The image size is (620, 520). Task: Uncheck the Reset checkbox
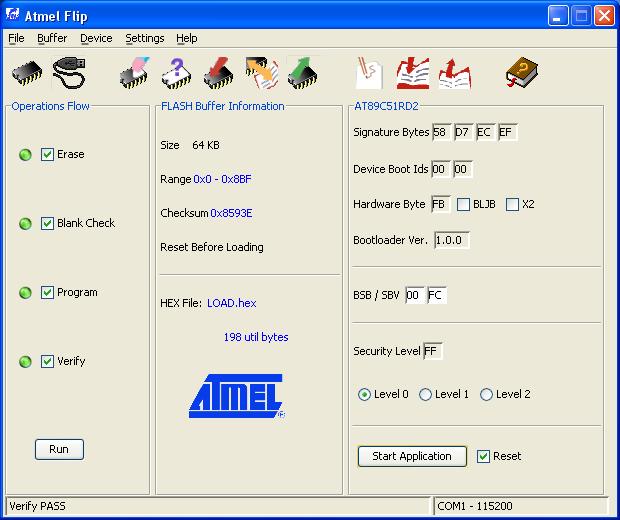(x=483, y=456)
